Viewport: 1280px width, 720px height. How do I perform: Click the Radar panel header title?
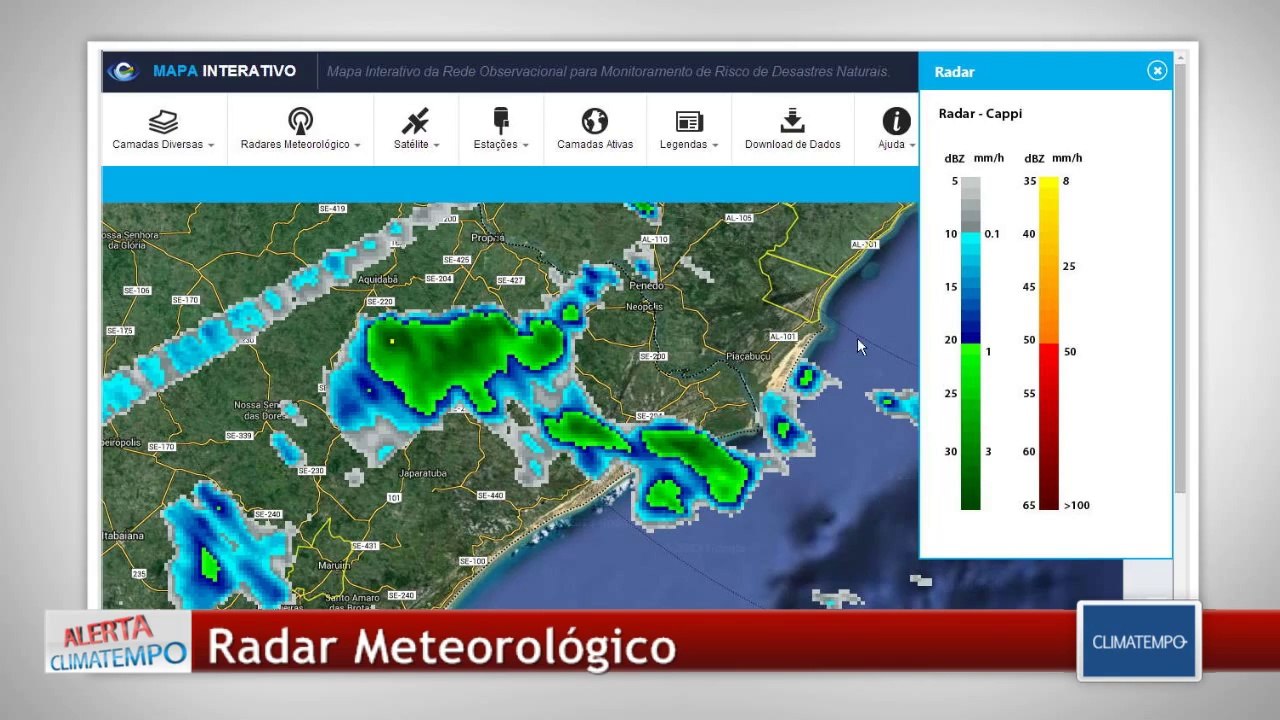tap(954, 72)
